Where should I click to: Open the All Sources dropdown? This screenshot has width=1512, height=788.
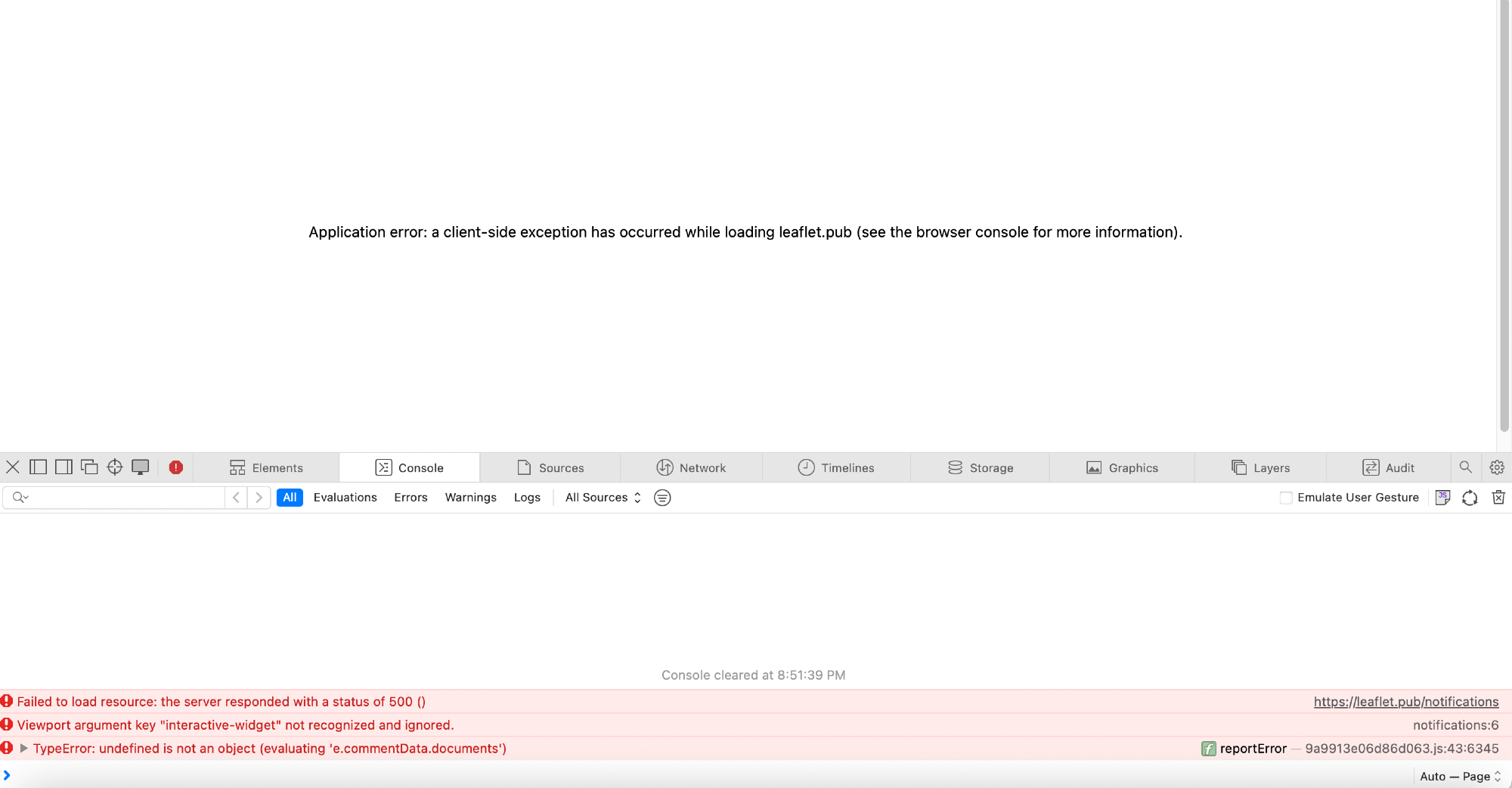(x=603, y=498)
